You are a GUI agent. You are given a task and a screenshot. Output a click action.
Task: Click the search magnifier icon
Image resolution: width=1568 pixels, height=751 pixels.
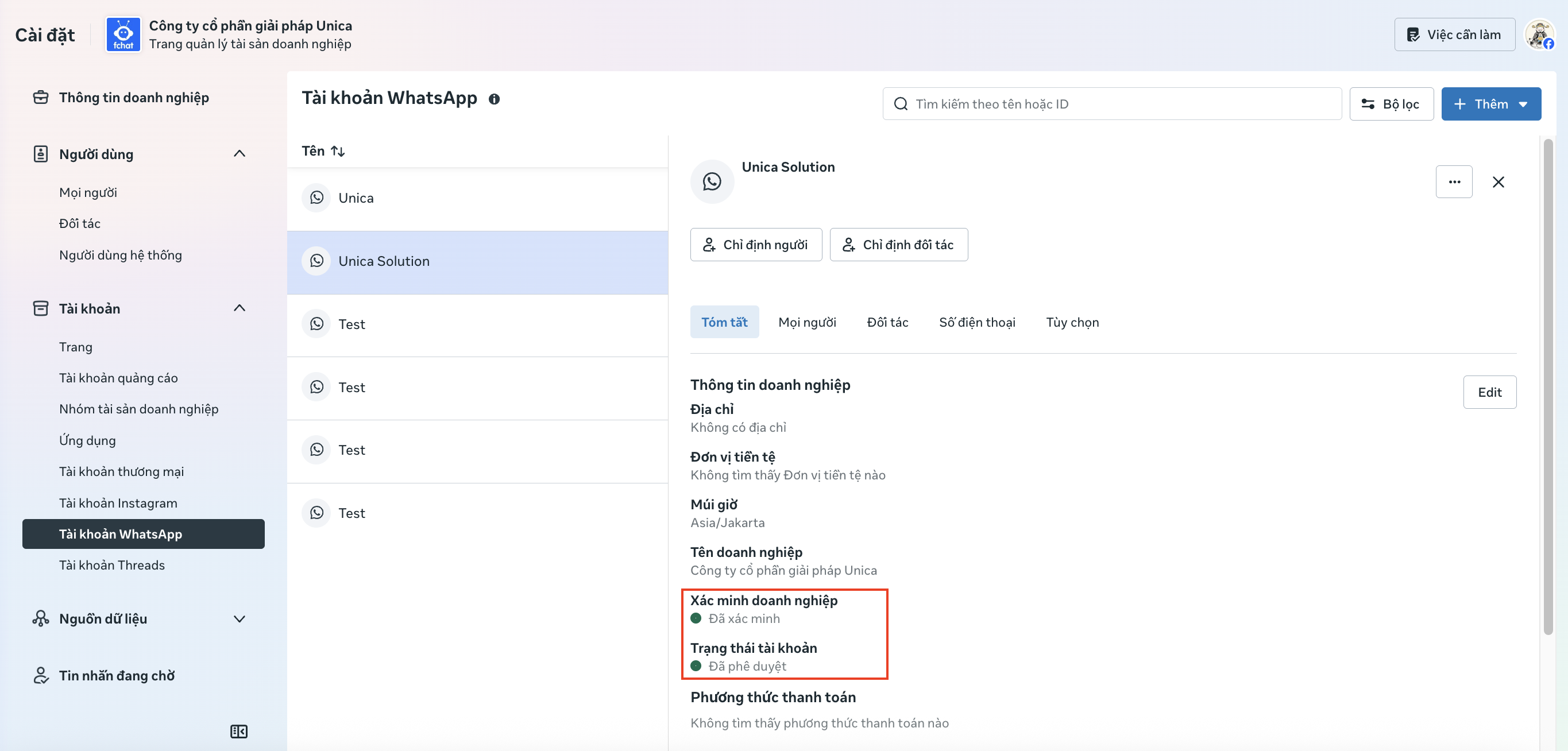click(901, 104)
